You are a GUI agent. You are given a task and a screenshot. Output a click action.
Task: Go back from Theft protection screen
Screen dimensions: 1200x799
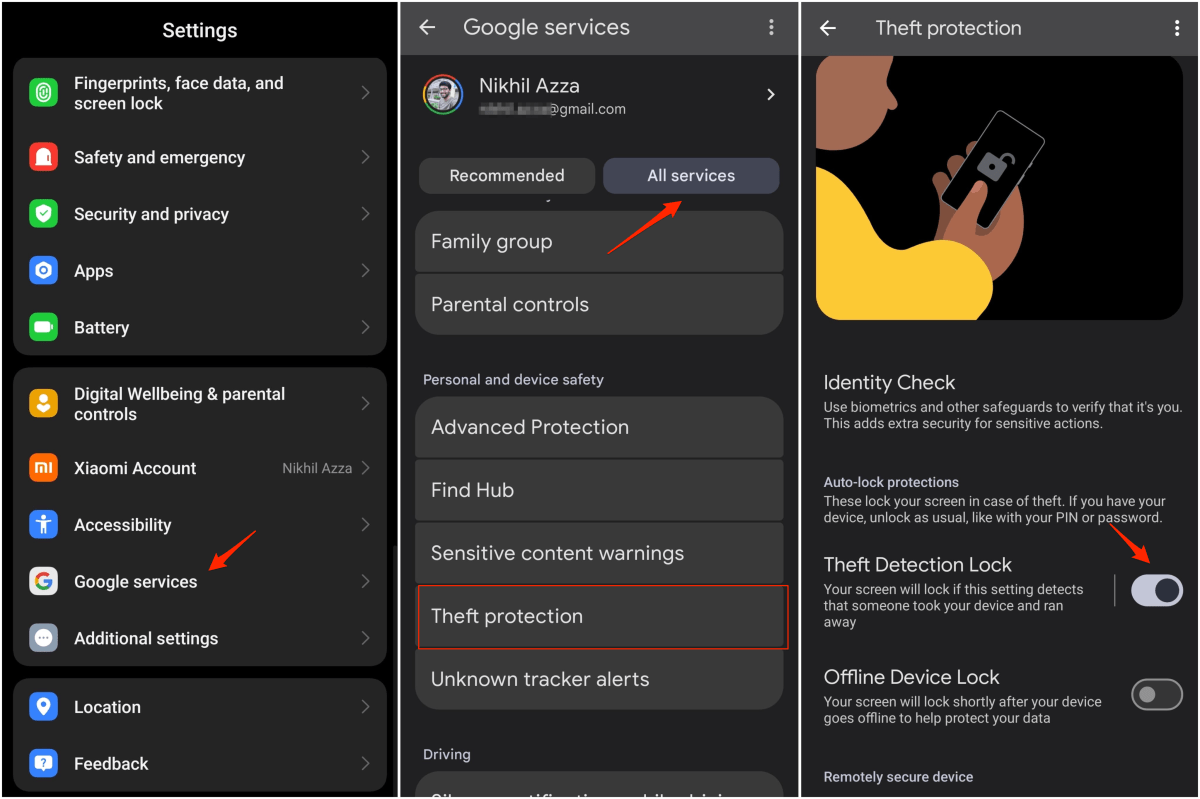(x=828, y=28)
